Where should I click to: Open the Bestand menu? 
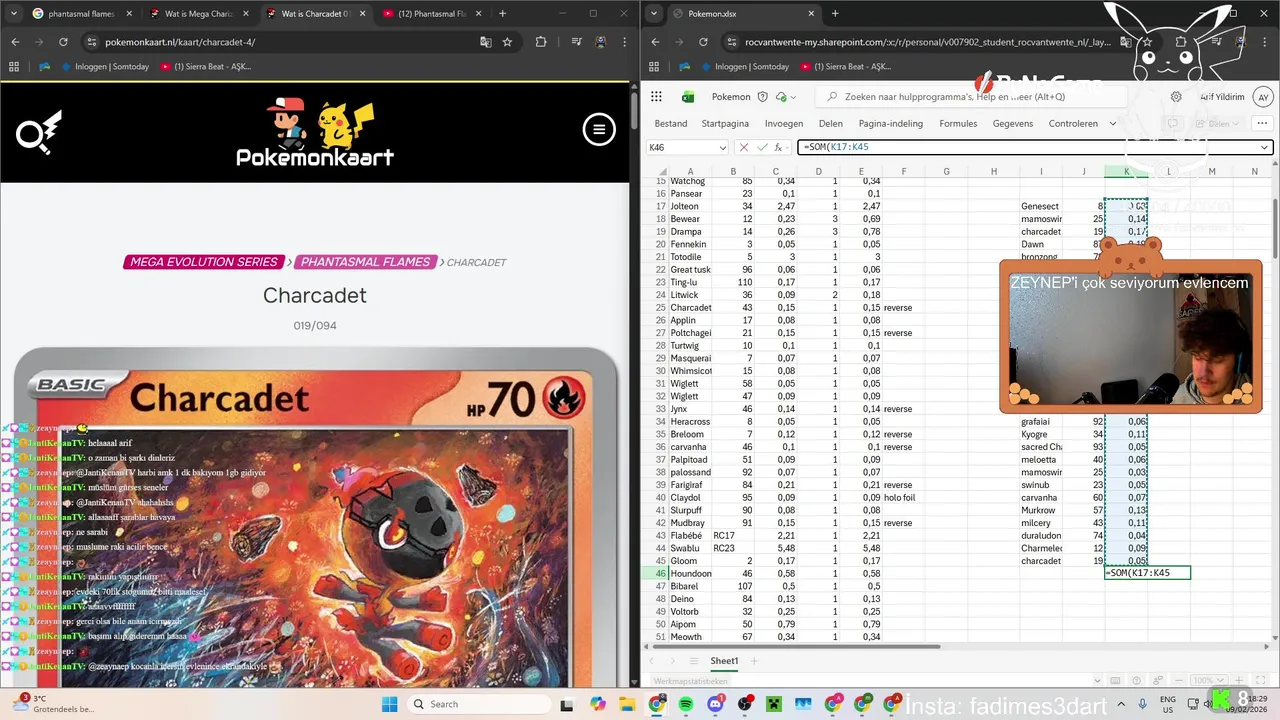pos(670,124)
